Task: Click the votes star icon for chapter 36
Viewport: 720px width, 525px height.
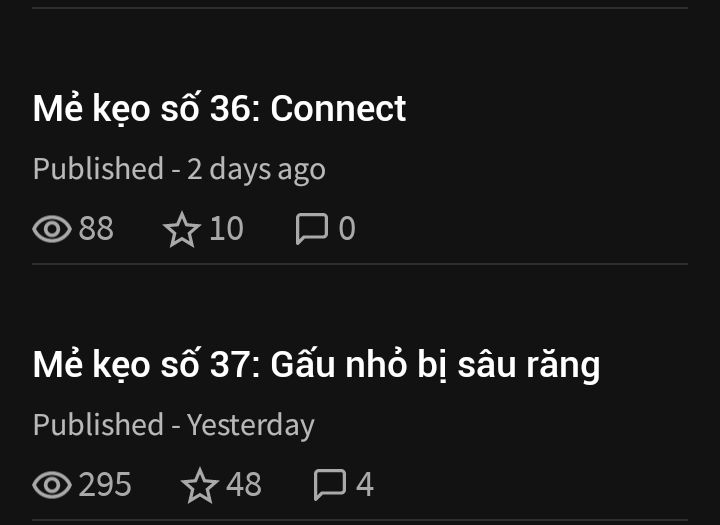Action: coord(182,229)
